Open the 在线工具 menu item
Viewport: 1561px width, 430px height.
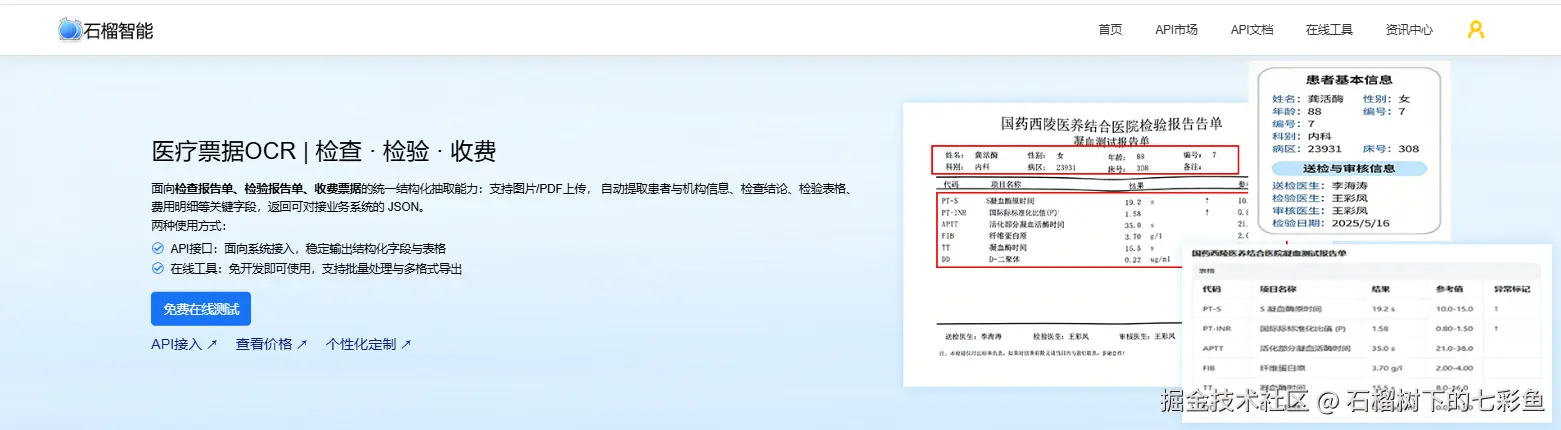click(x=1329, y=30)
